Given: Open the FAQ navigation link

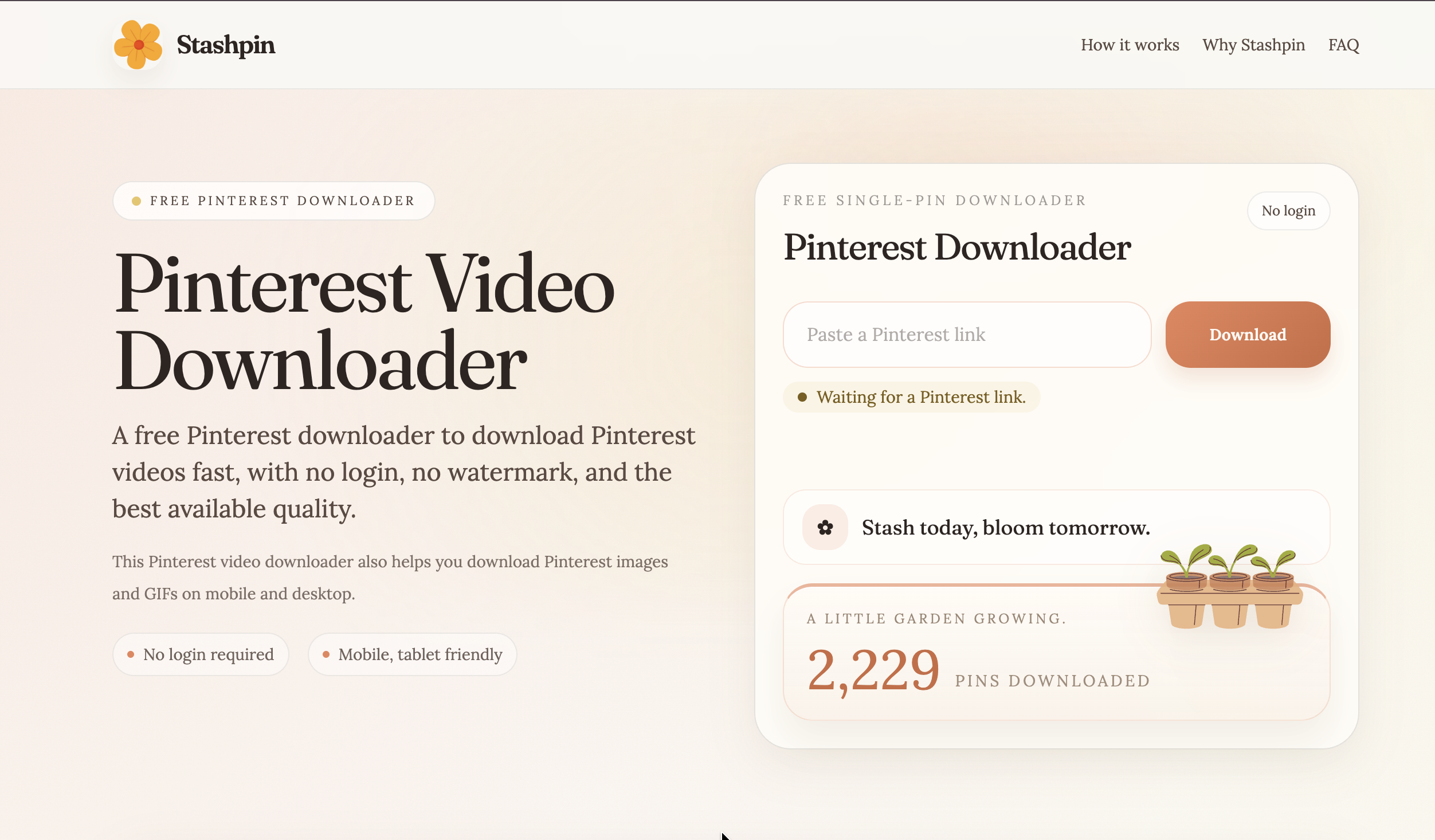Looking at the screenshot, I should (1343, 45).
